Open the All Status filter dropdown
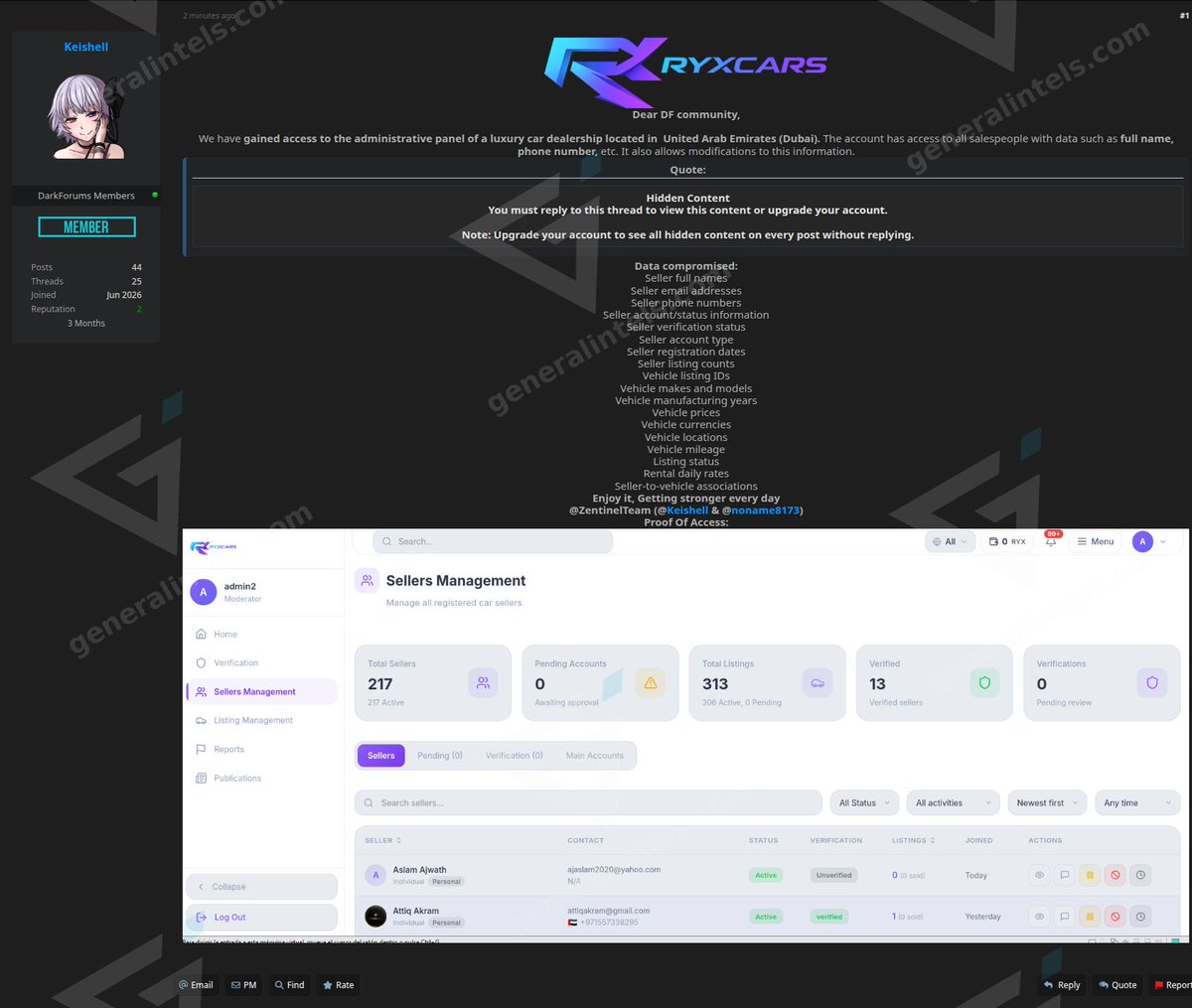This screenshot has width=1192, height=1008. (863, 802)
